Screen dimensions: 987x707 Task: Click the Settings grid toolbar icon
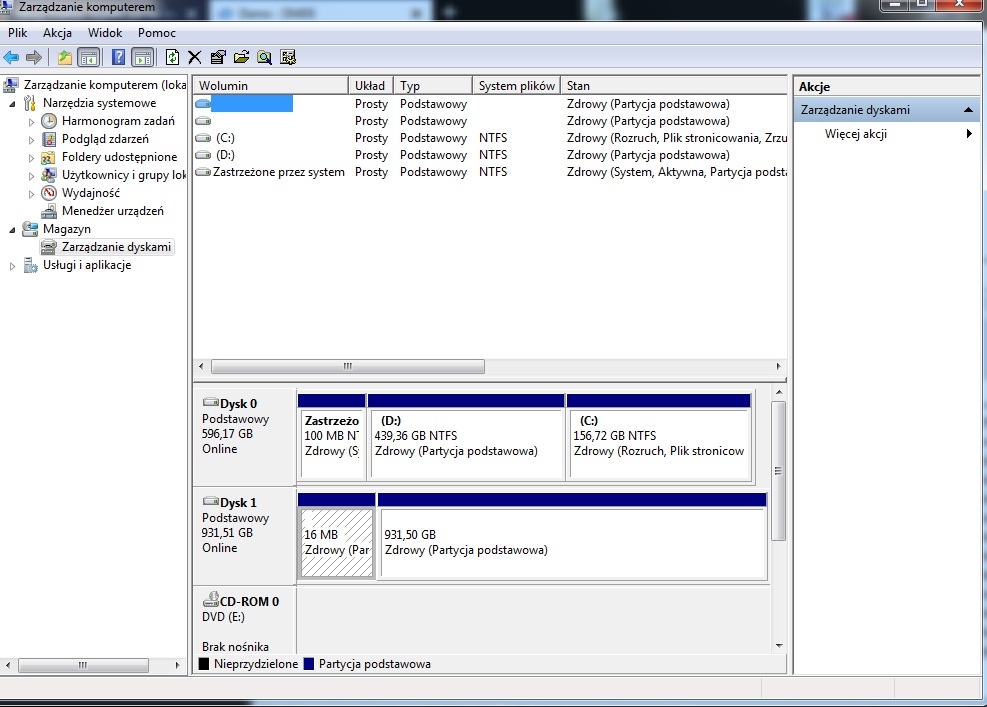click(x=288, y=58)
